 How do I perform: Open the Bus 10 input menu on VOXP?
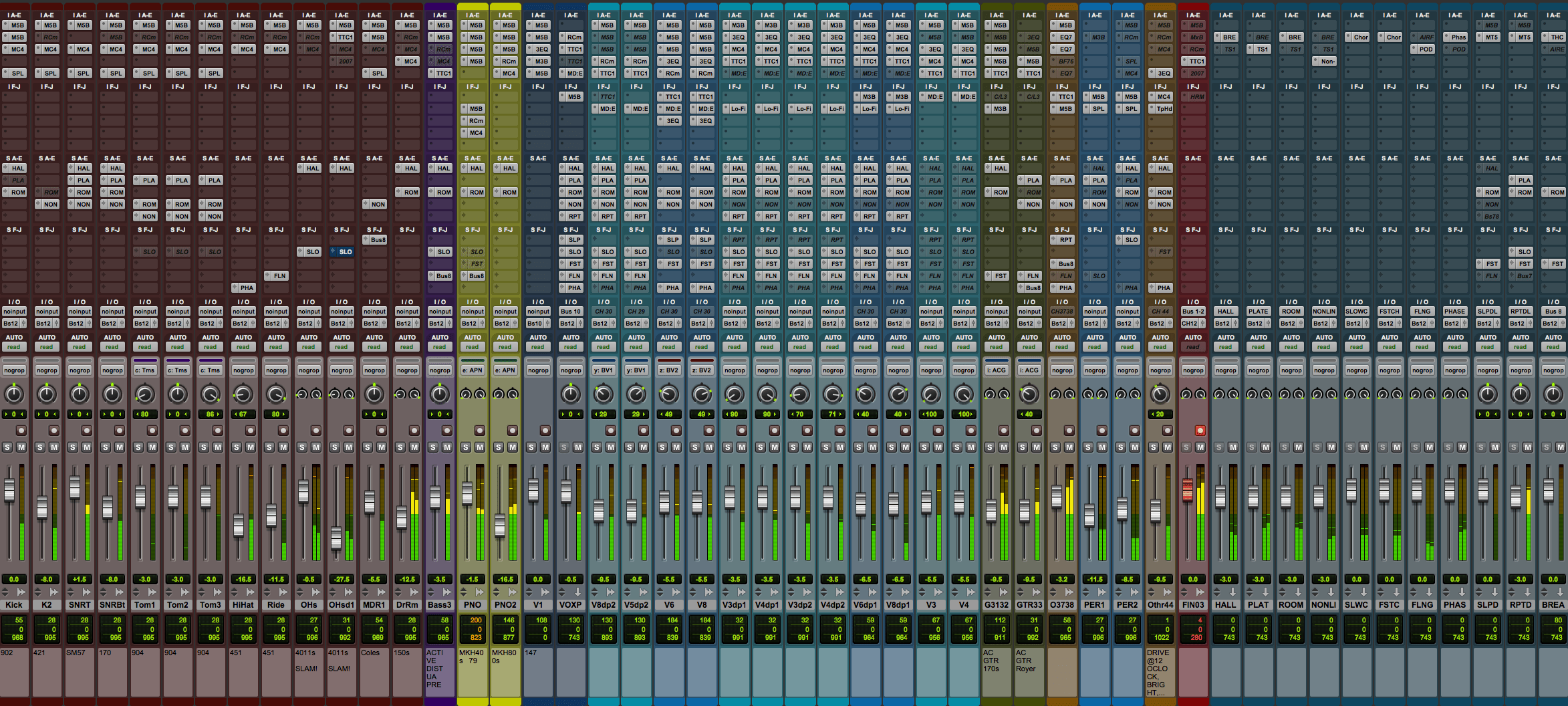pyautogui.click(x=571, y=311)
